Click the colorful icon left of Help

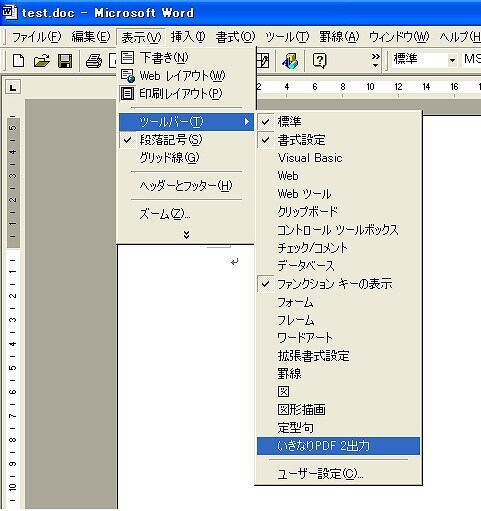click(290, 61)
